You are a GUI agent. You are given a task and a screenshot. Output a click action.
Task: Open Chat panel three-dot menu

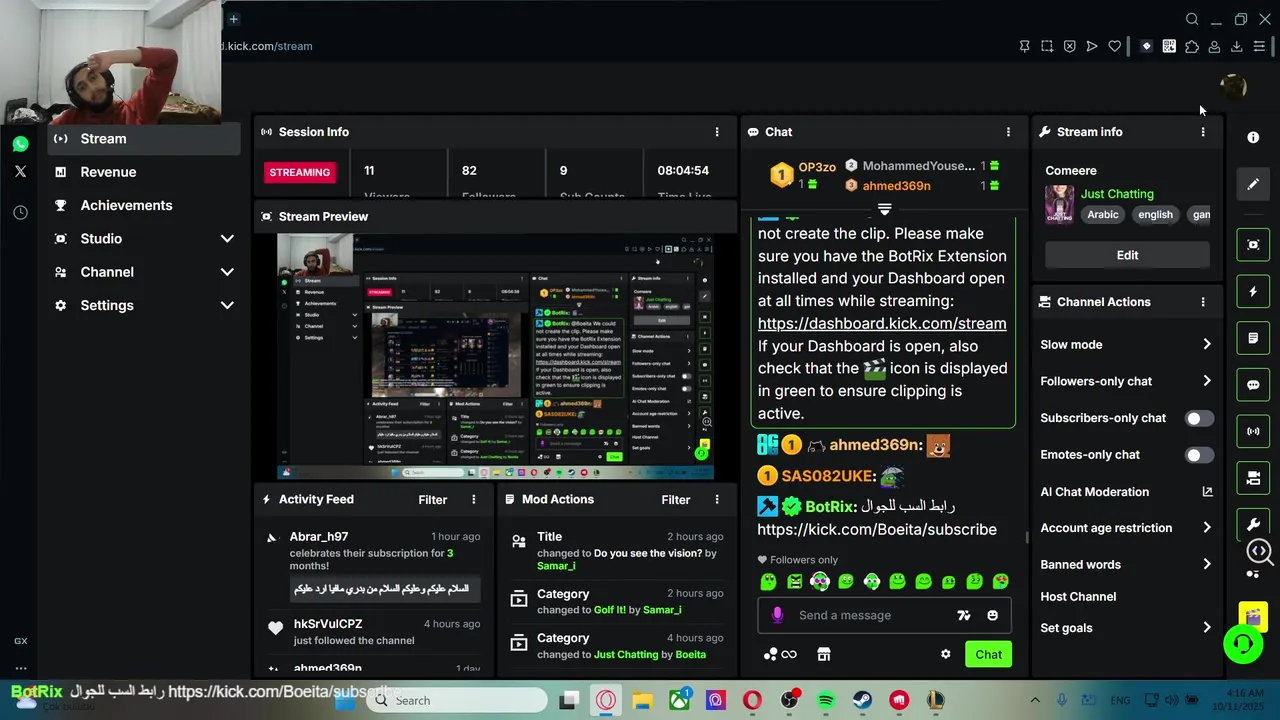(1008, 132)
